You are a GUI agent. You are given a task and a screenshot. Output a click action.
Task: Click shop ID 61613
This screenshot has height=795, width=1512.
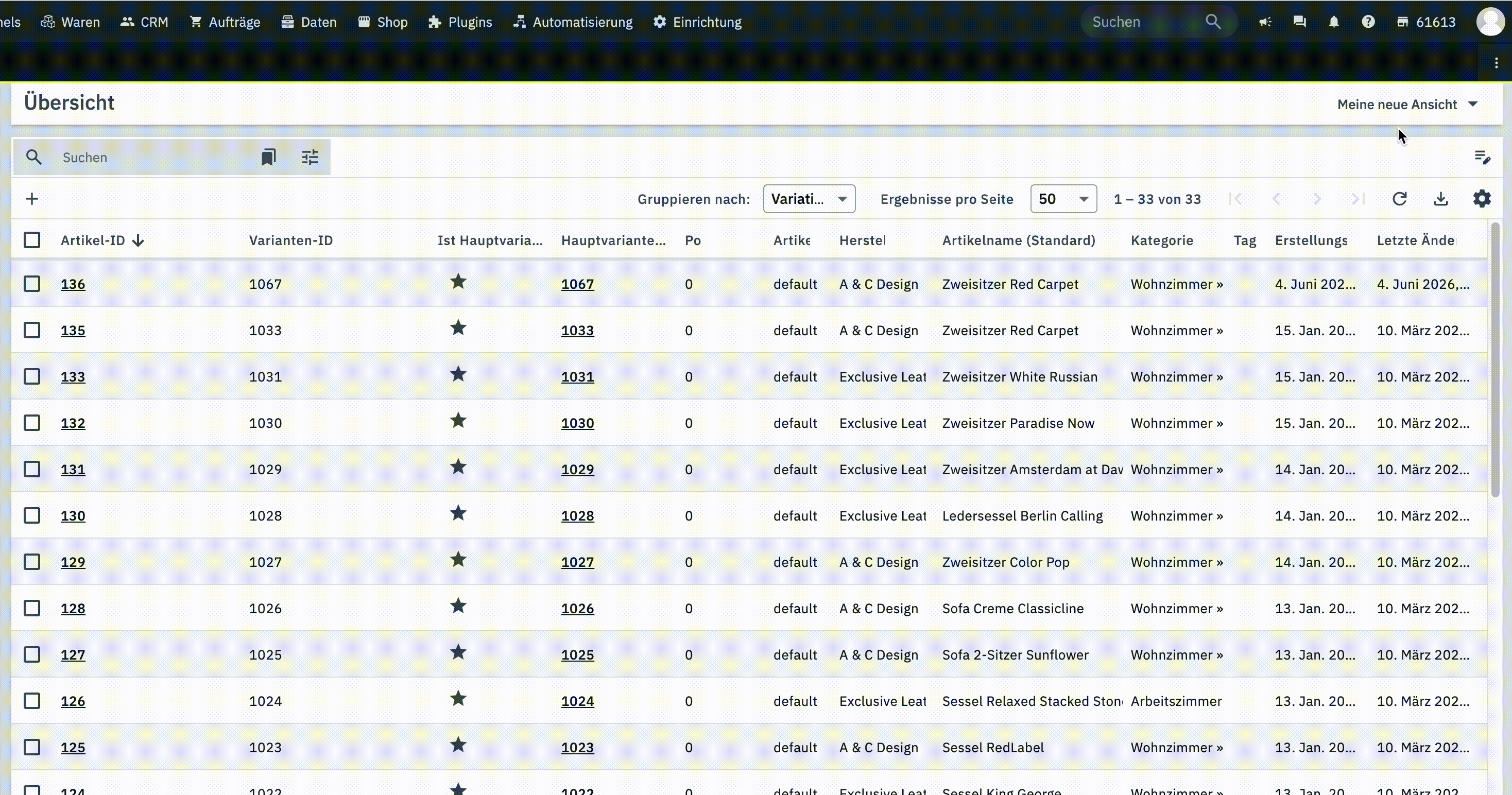tap(1425, 22)
